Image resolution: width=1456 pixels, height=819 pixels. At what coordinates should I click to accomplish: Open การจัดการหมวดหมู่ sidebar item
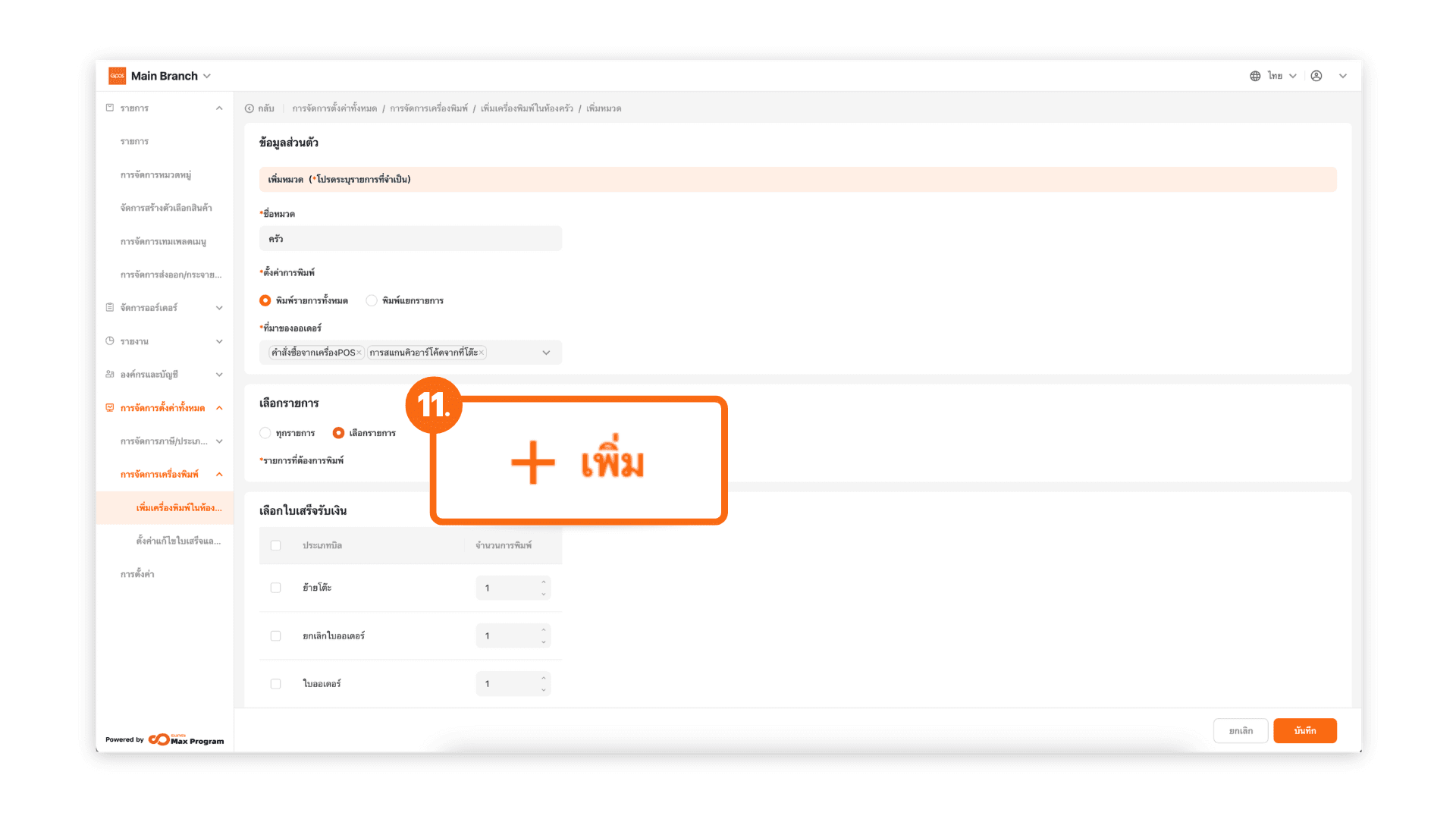click(x=155, y=175)
